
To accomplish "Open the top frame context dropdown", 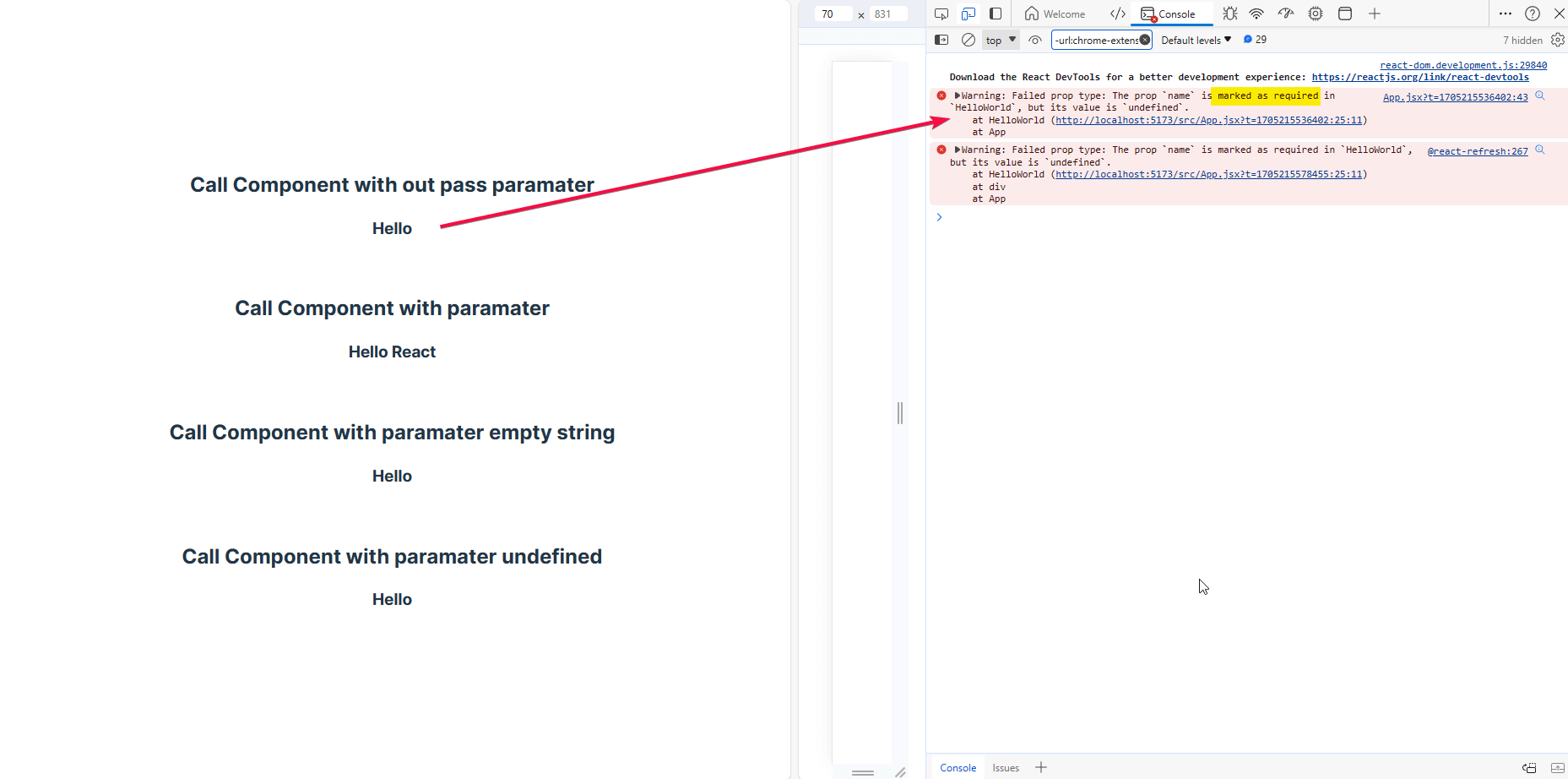I will point(1000,39).
